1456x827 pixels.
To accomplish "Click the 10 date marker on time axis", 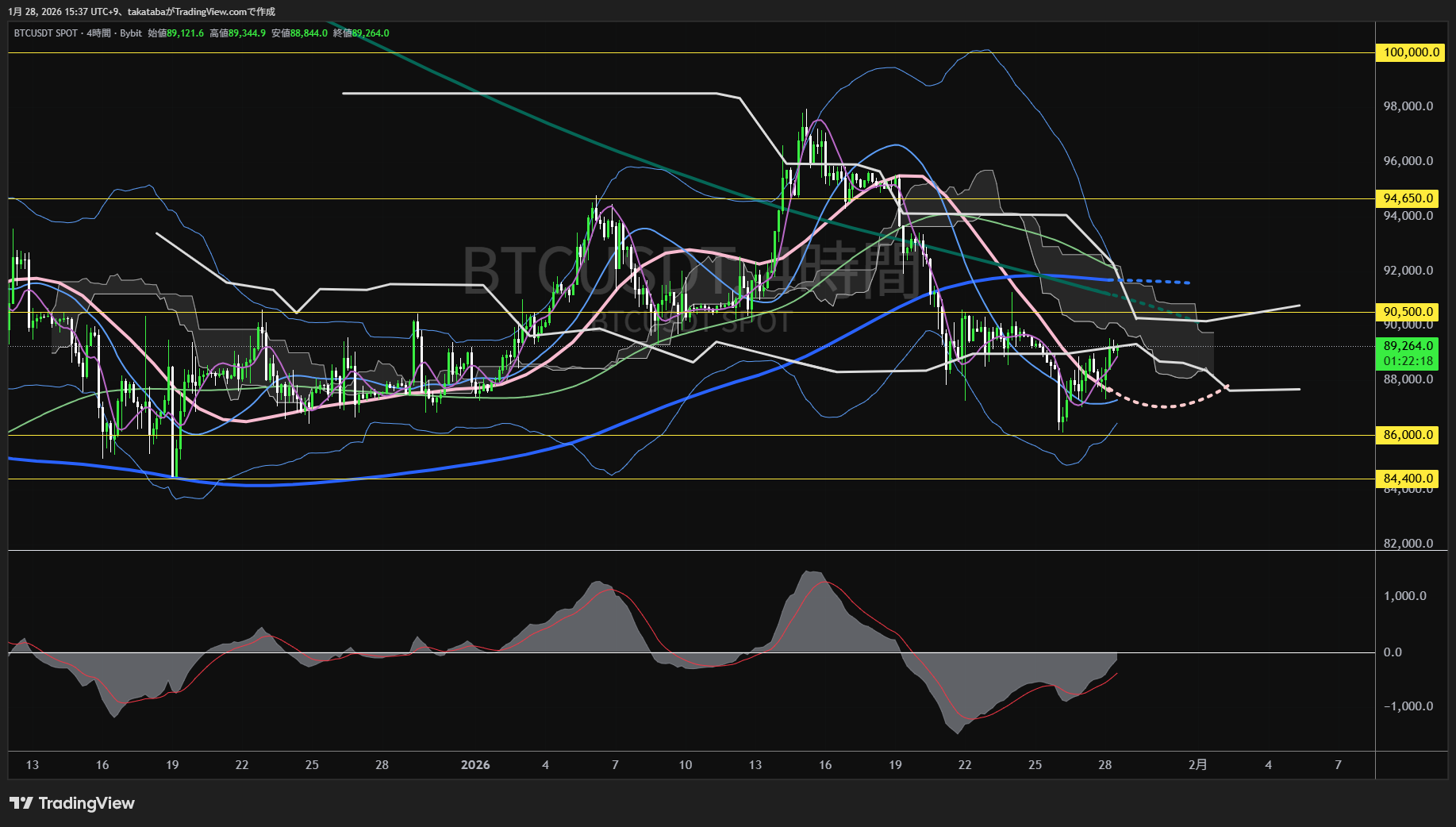I will [x=685, y=765].
